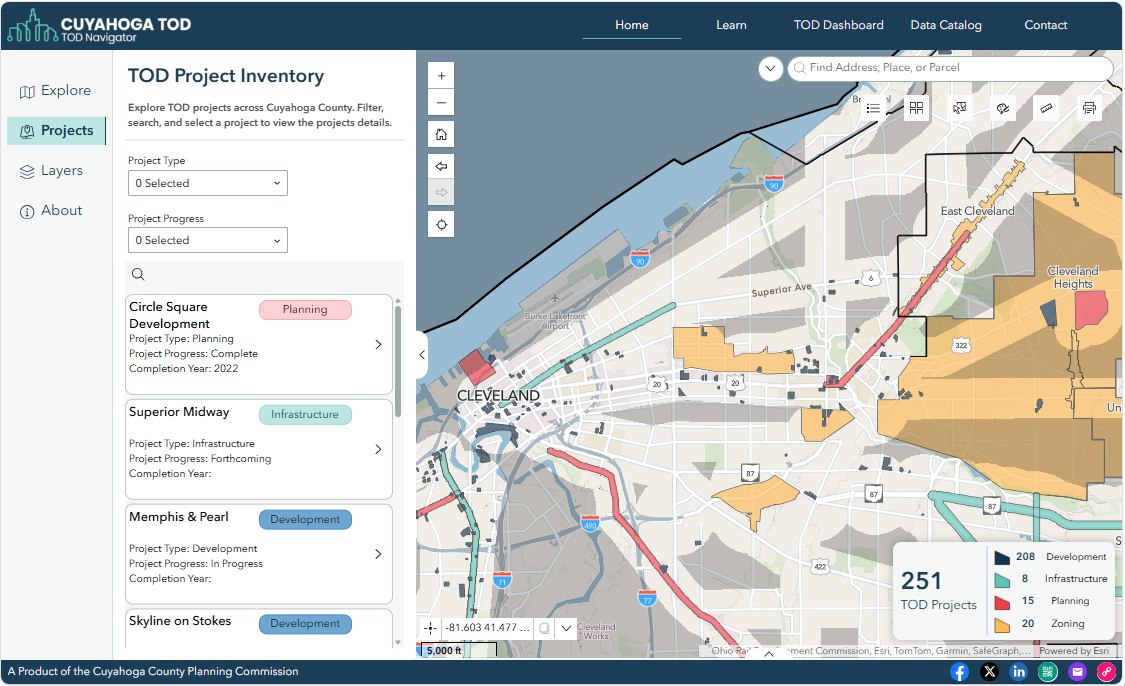Activate the select features tool

coord(959,108)
